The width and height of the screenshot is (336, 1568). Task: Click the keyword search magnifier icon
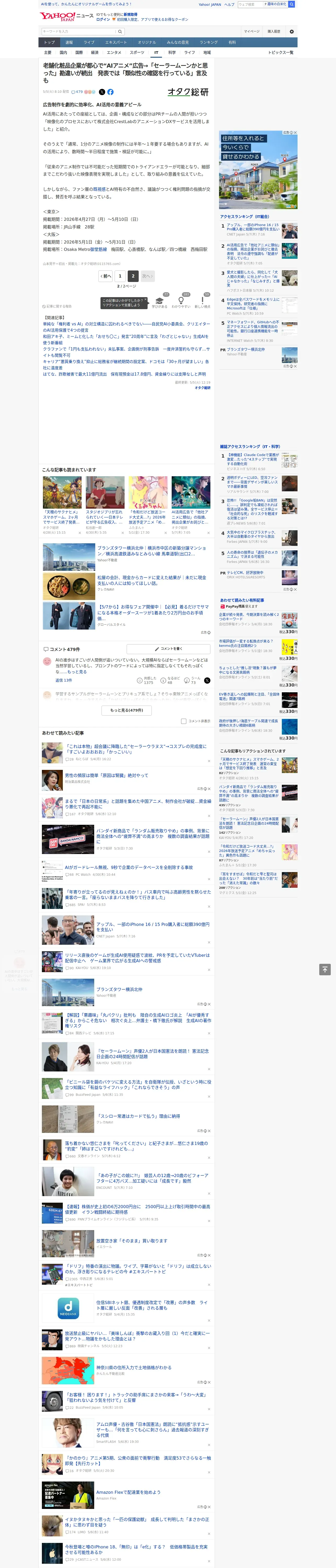[x=120, y=31]
